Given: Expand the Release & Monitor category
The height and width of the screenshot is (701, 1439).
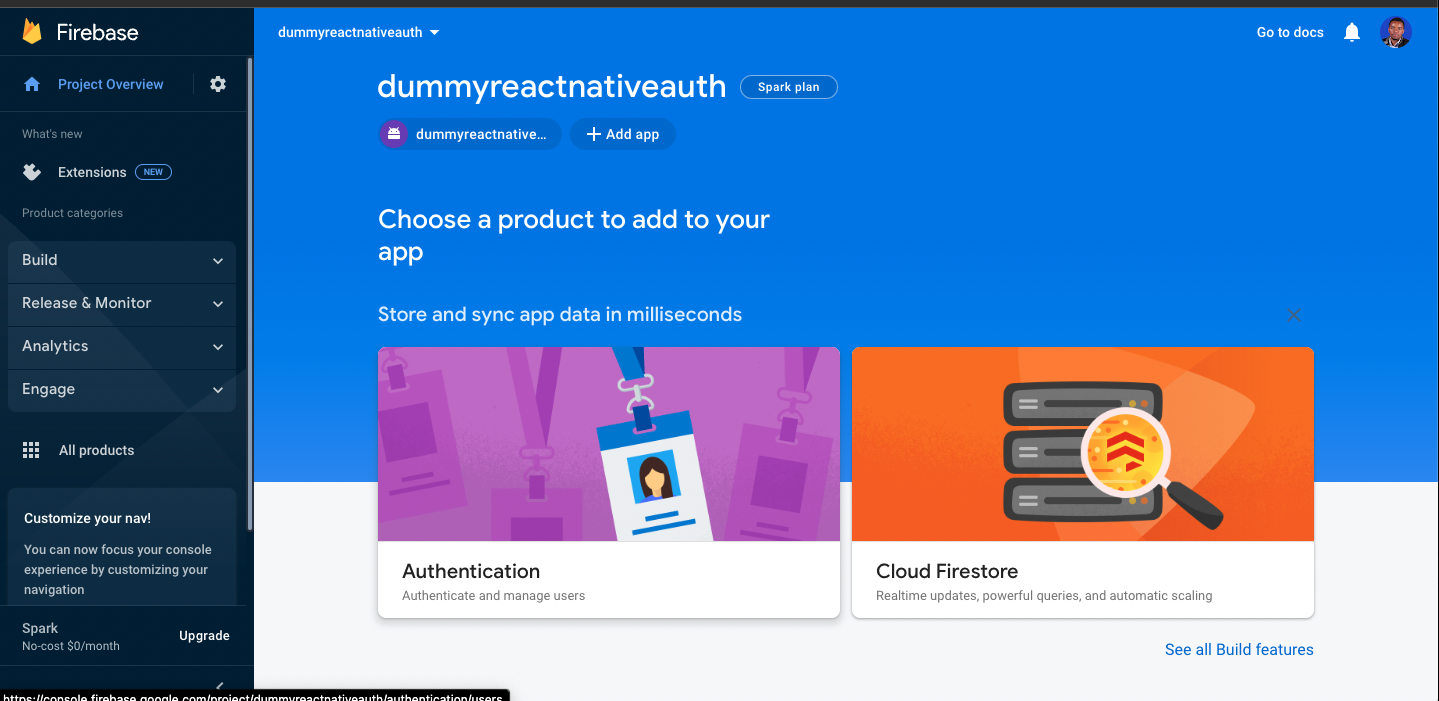Looking at the screenshot, I should tap(122, 303).
